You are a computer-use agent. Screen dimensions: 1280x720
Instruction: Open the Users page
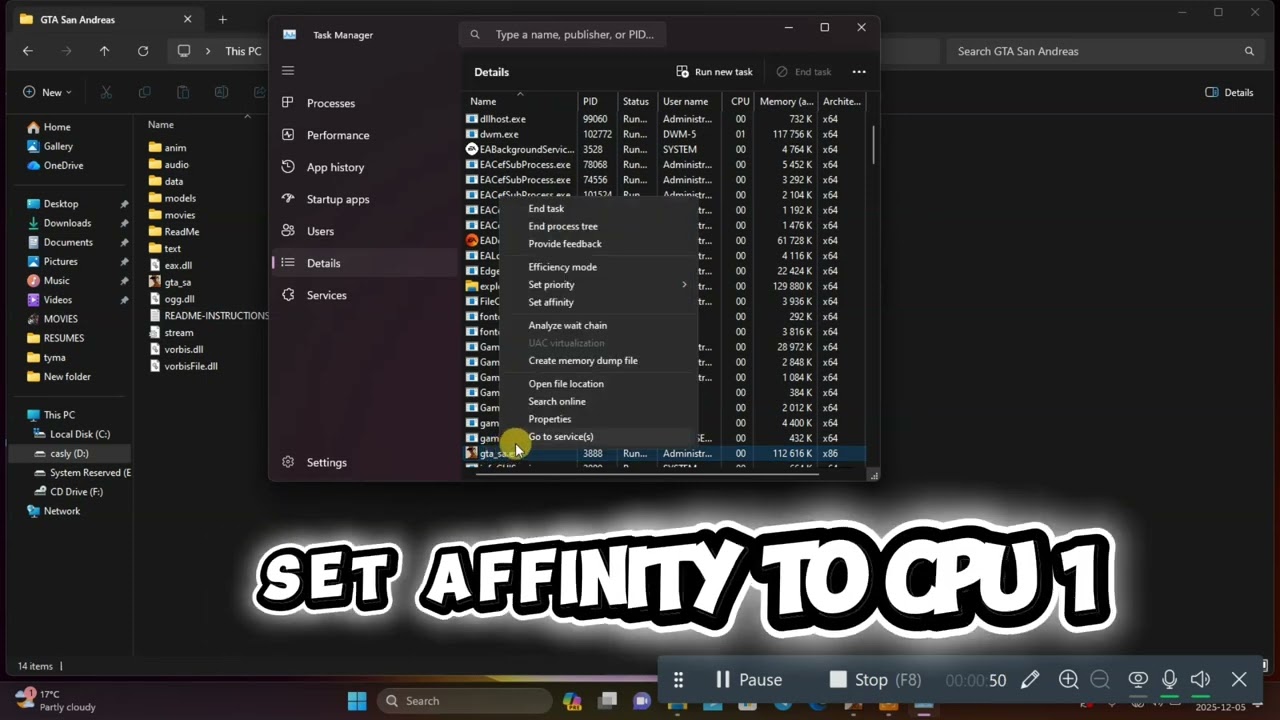320,231
